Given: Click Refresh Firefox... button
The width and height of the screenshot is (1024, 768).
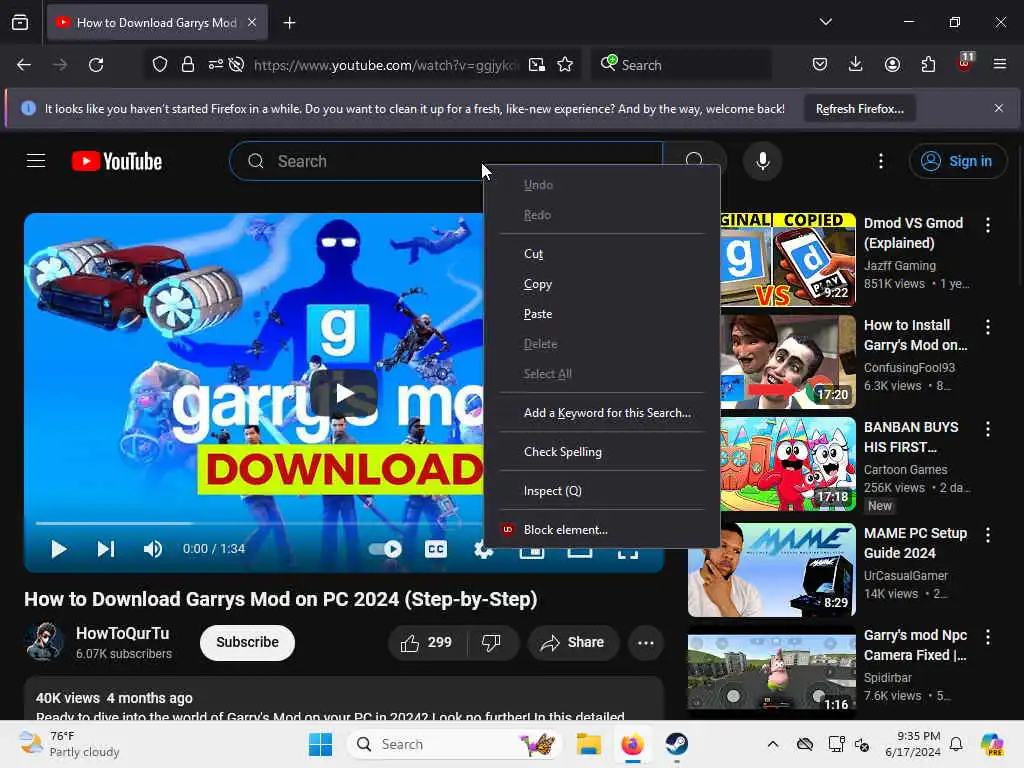Looking at the screenshot, I should [859, 109].
